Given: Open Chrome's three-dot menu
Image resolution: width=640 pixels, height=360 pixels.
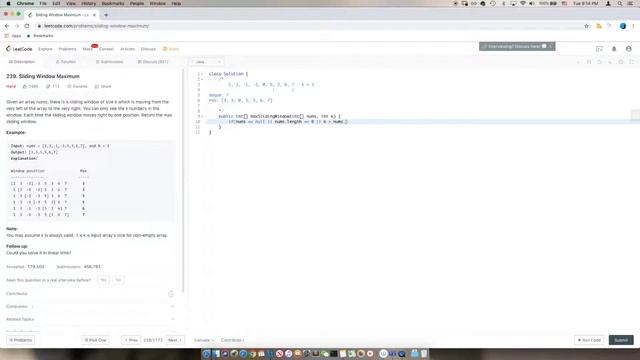Looking at the screenshot, I should (633, 26).
